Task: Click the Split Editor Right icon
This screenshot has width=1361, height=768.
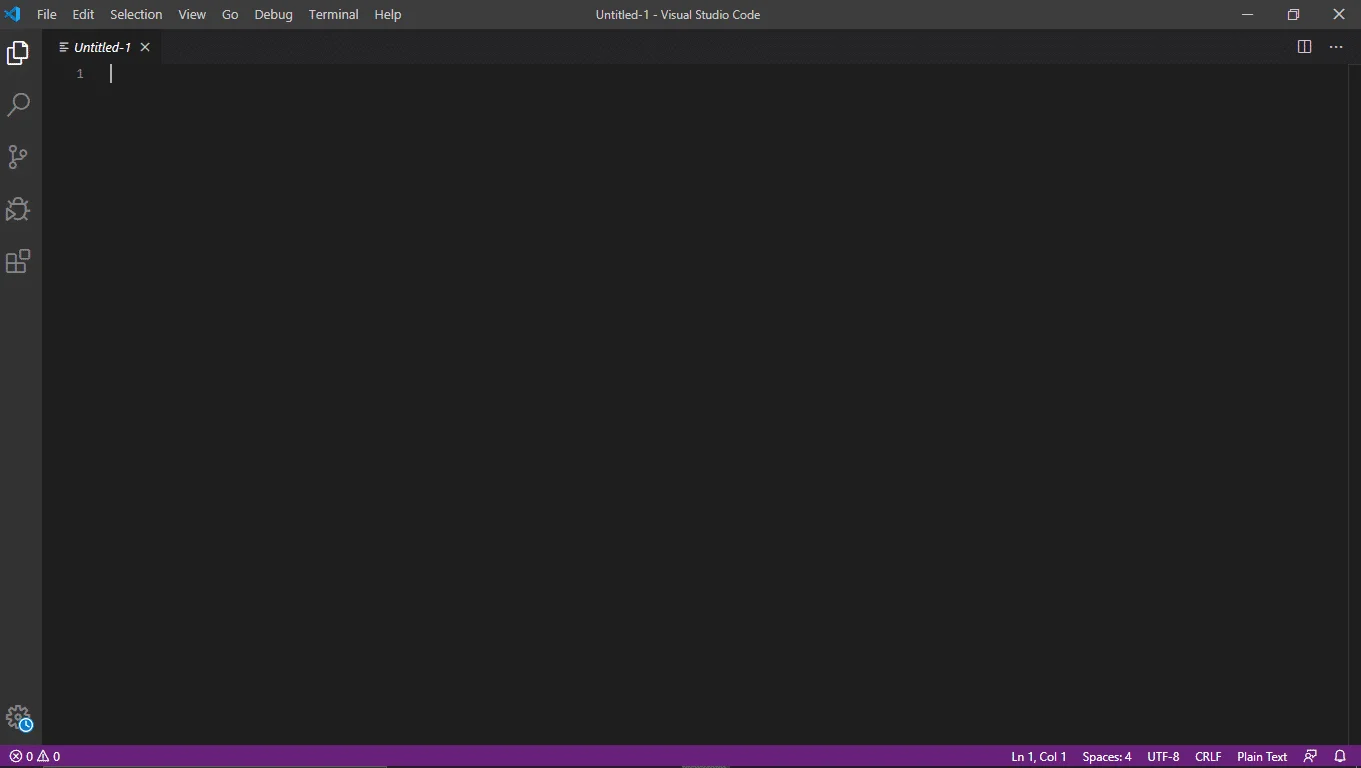Action: (1304, 47)
